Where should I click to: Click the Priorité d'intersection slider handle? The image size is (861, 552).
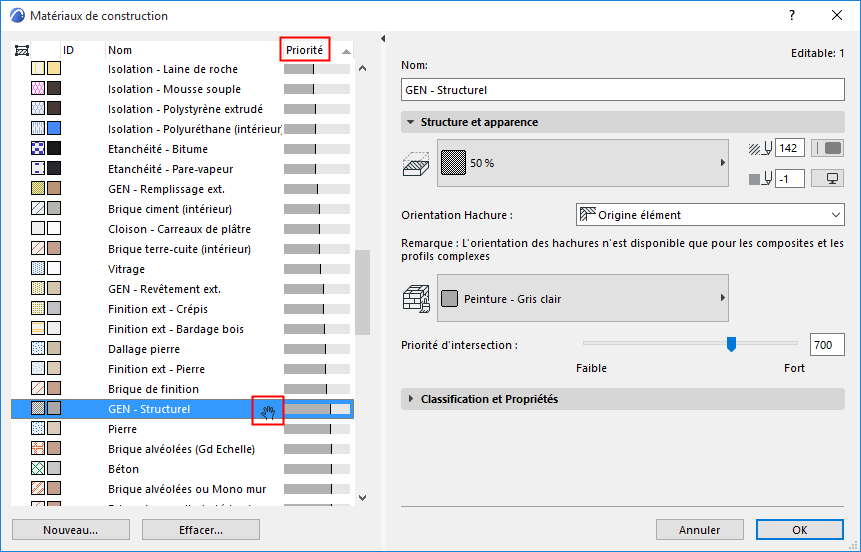731,344
